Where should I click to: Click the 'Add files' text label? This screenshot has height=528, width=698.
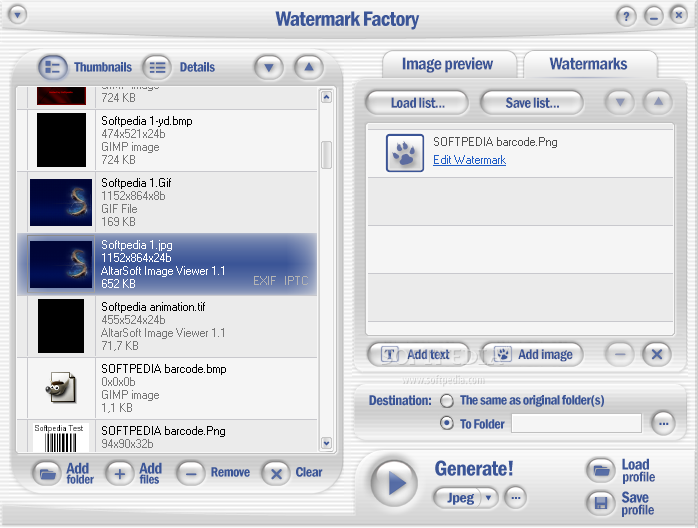[150, 473]
